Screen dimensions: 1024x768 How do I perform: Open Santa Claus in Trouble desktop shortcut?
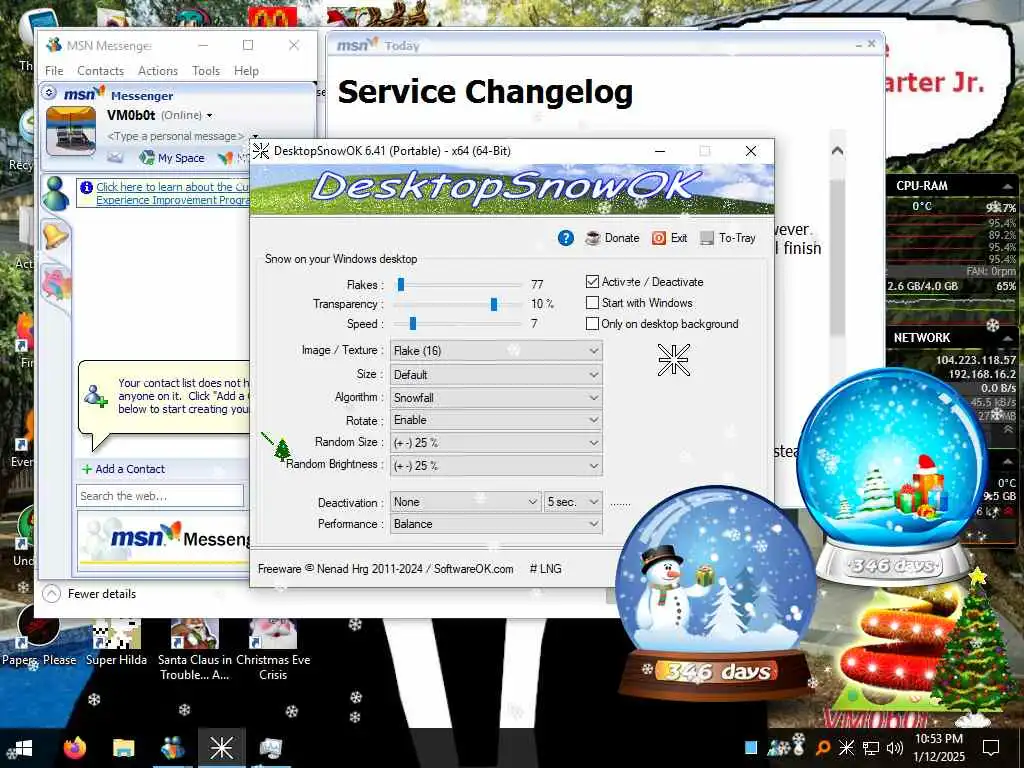[x=195, y=650]
